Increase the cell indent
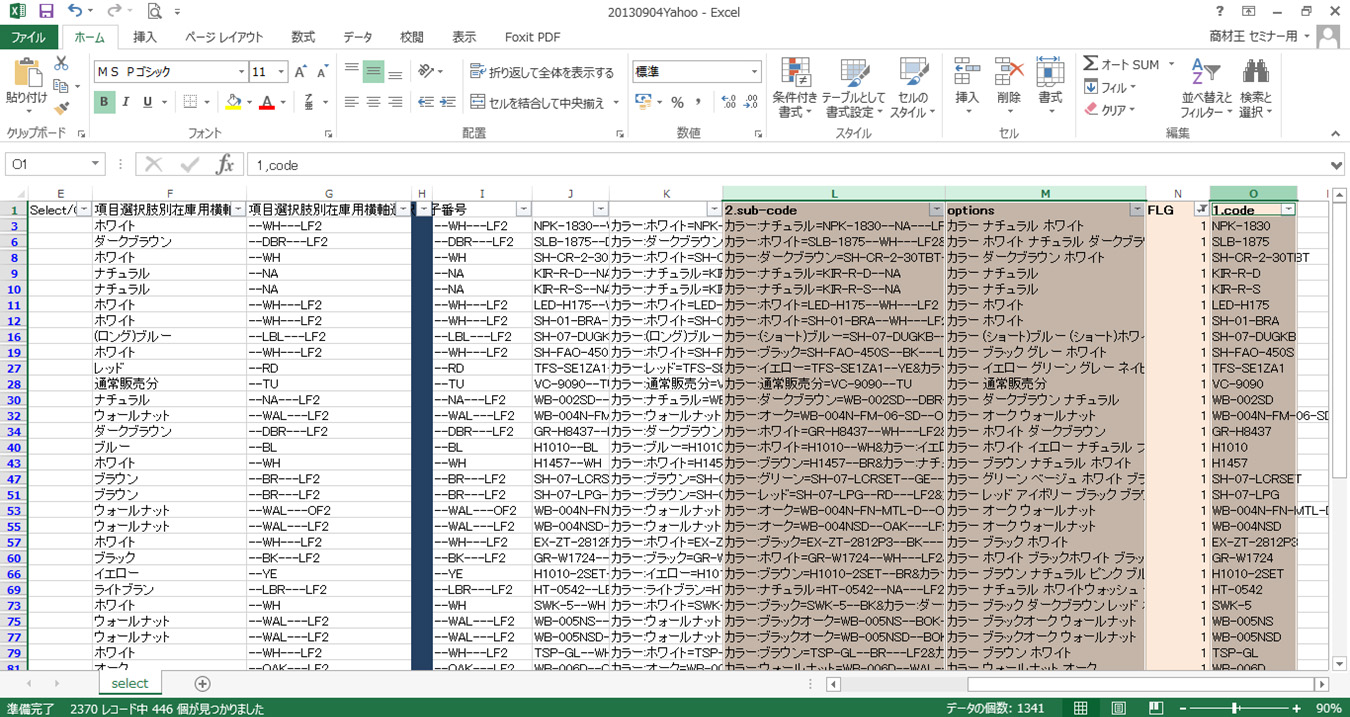 tap(448, 102)
